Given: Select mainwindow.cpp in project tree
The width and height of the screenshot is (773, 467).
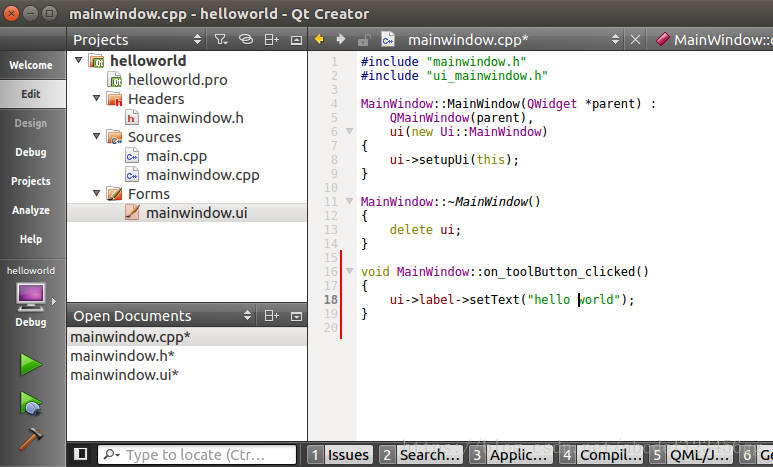Looking at the screenshot, I should (x=202, y=175).
